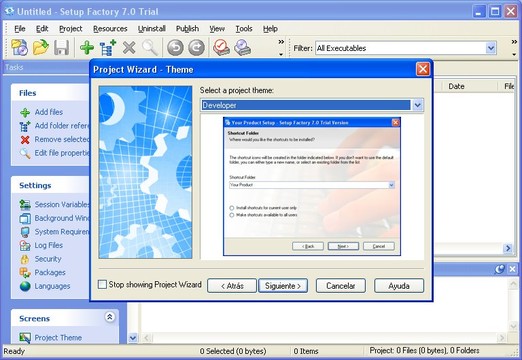
Task: Click the Redo arrow toolbar icon
Action: (196, 48)
